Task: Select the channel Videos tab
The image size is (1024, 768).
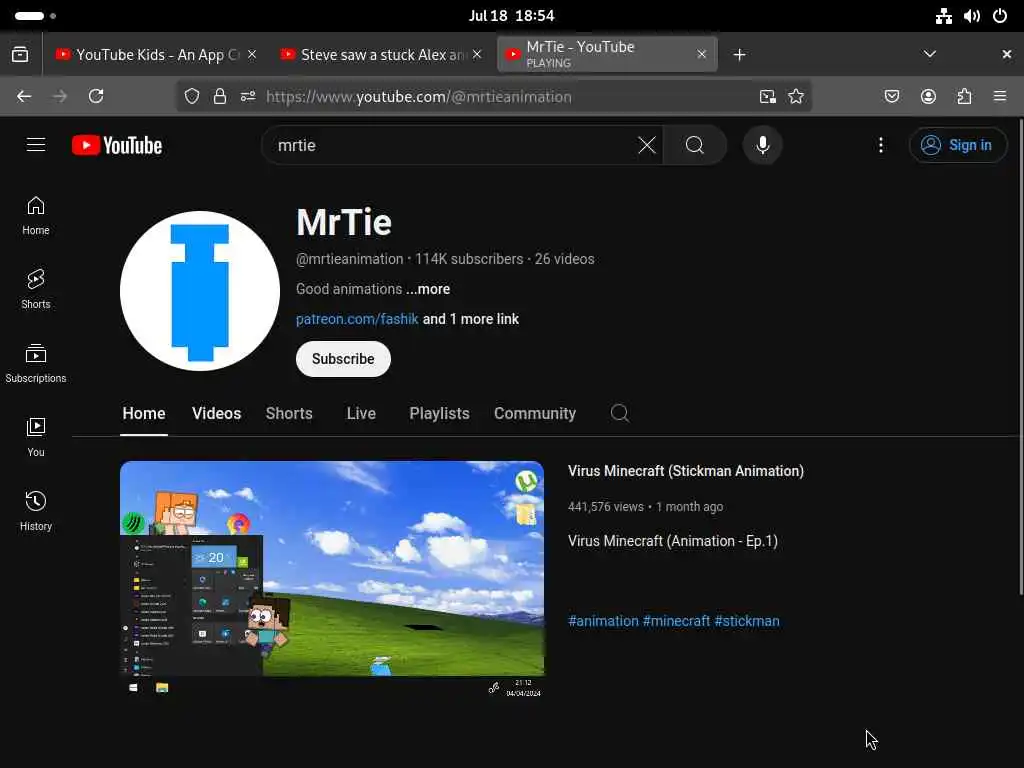Action: pyautogui.click(x=216, y=413)
